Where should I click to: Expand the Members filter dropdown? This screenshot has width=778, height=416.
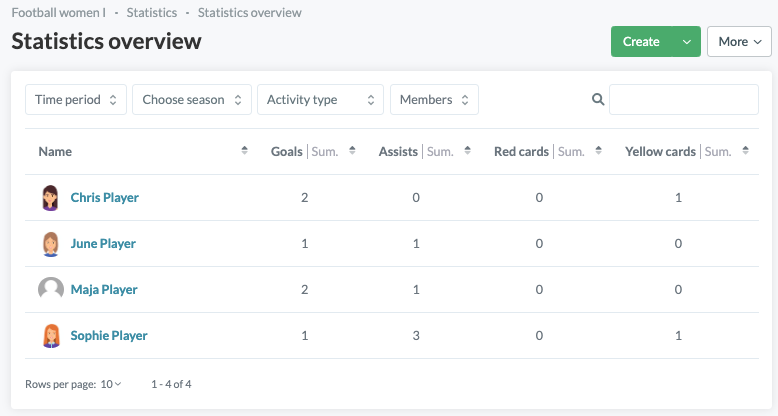(x=434, y=99)
